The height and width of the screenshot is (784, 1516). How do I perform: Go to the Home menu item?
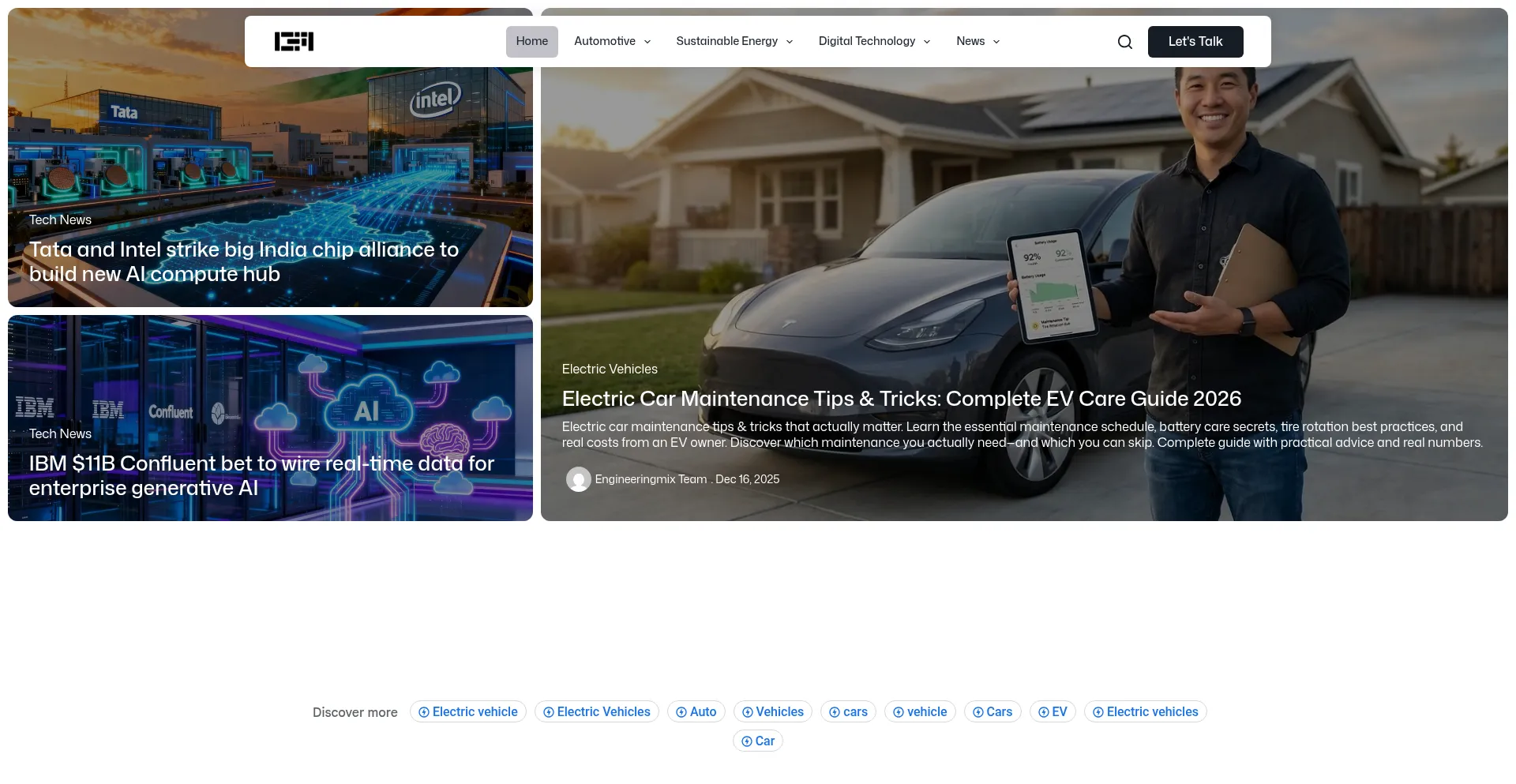pos(531,42)
